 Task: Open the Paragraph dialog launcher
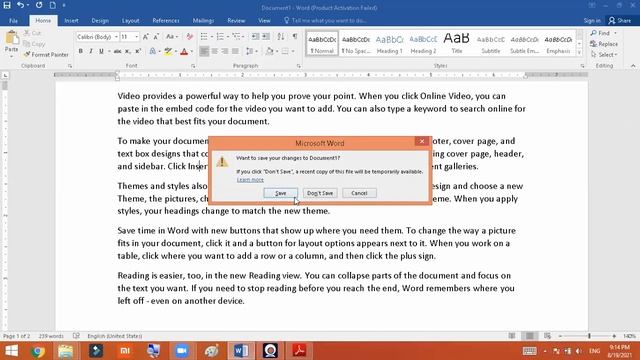pyautogui.click(x=299, y=66)
